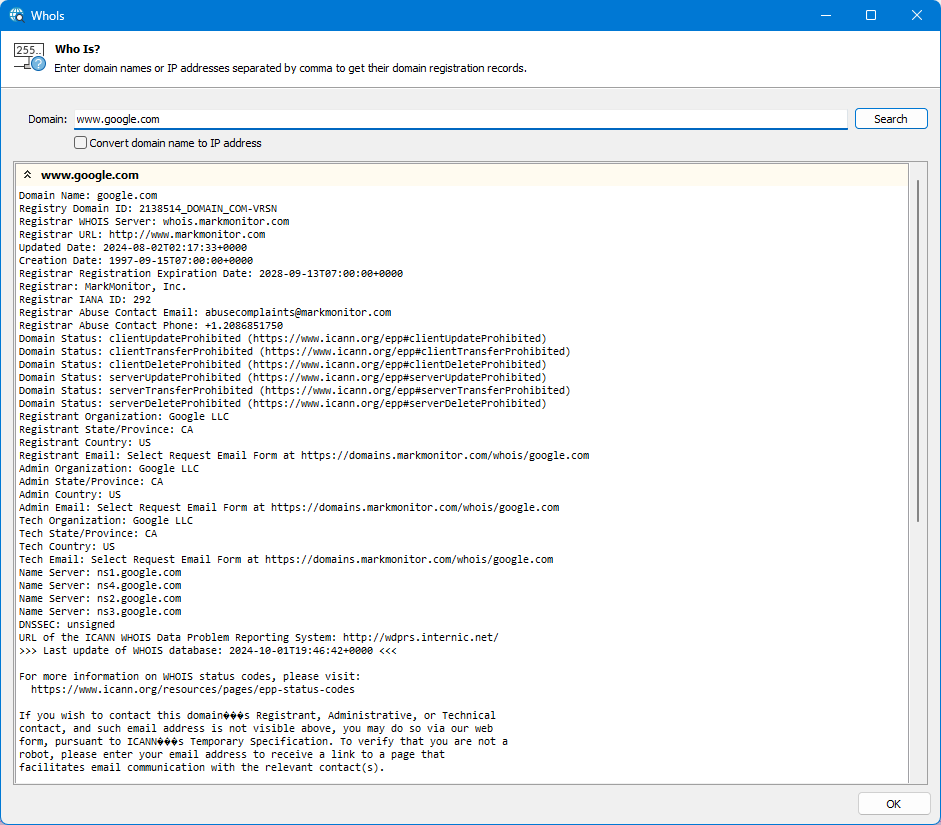The height and width of the screenshot is (825, 941).
Task: Click 'Registrar: MarkMonitor, Inc.' line
Action: point(103,287)
